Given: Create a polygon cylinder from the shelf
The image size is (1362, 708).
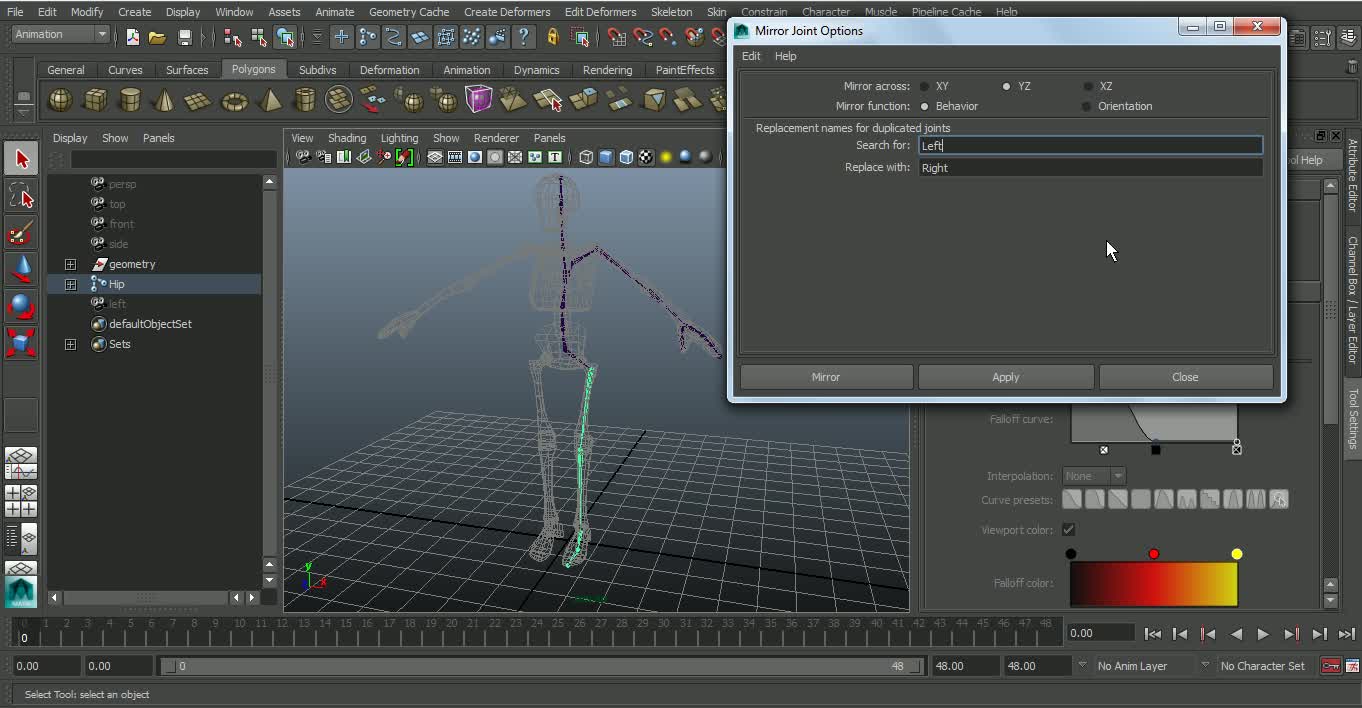Looking at the screenshot, I should (130, 100).
